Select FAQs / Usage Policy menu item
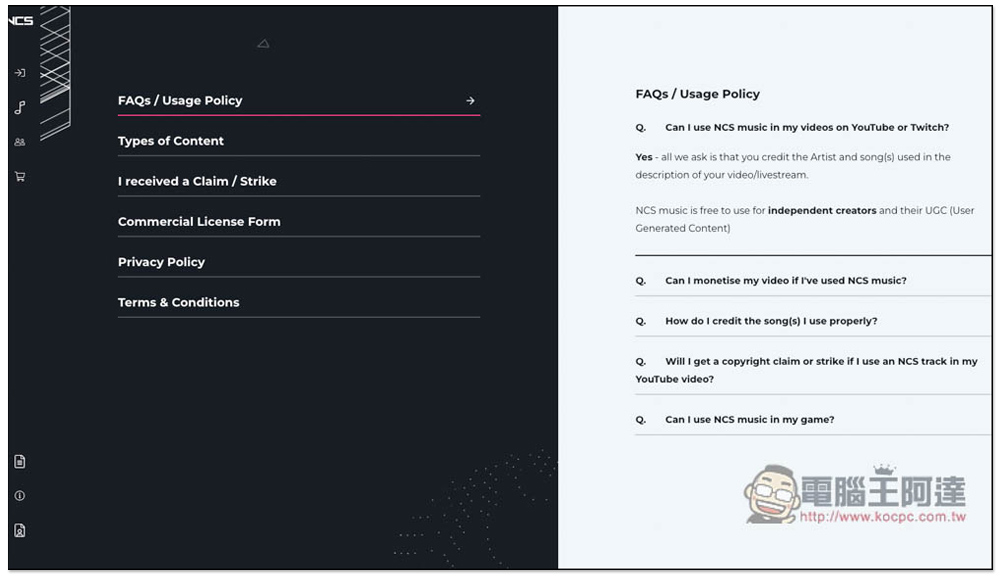Viewport: 1000px width, 576px height. tap(298, 101)
